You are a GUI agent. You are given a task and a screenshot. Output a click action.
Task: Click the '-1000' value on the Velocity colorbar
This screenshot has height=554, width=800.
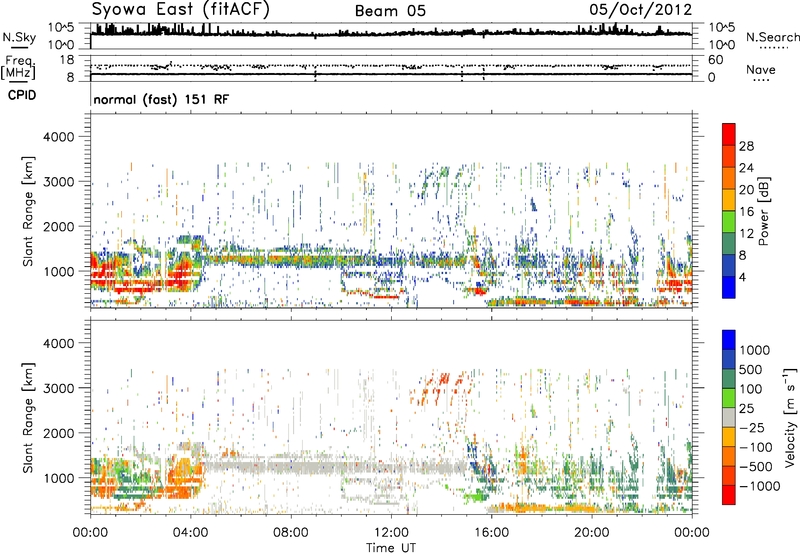[x=760, y=486]
